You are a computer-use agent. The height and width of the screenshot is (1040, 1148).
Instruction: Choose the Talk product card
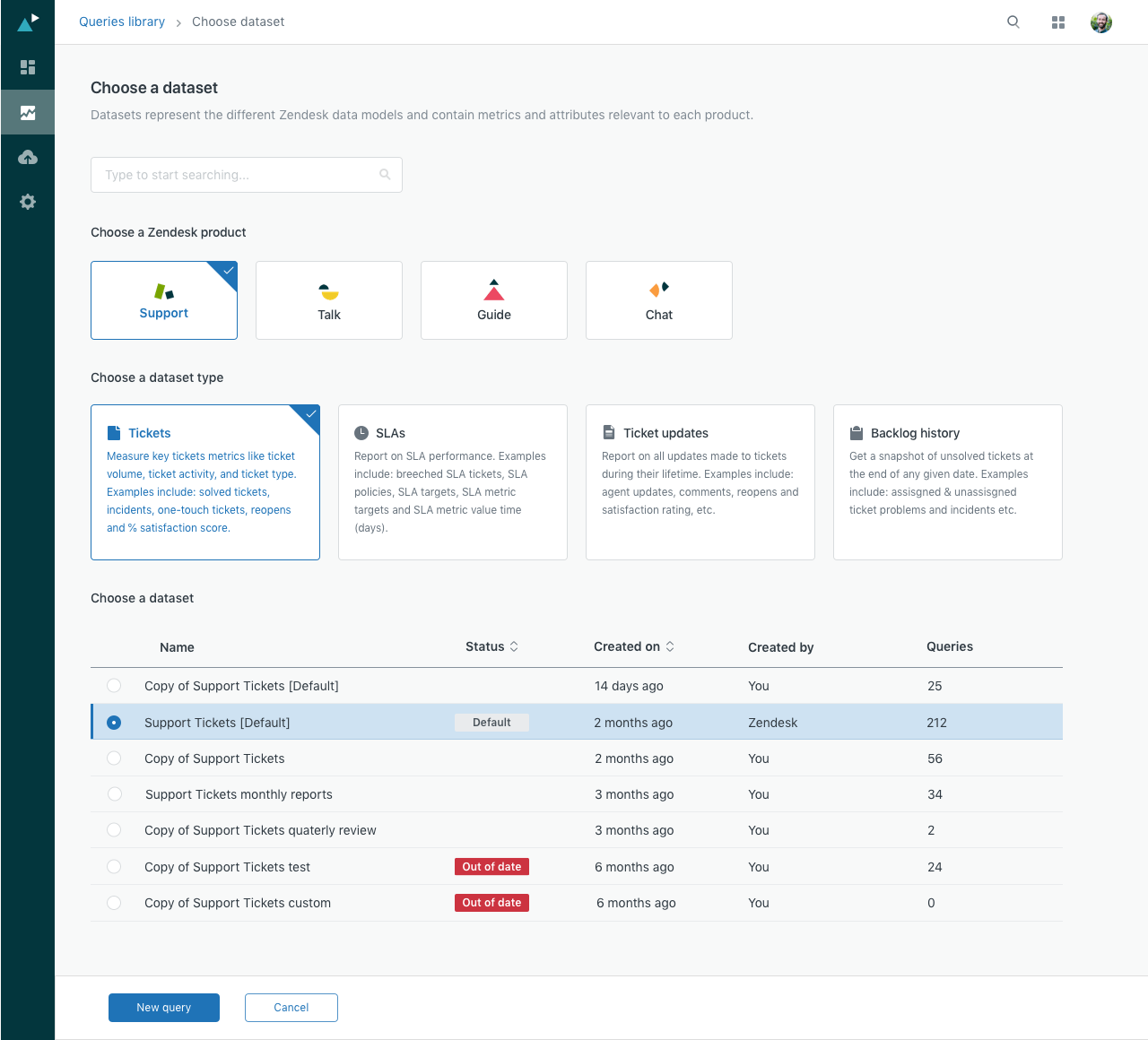pos(329,300)
